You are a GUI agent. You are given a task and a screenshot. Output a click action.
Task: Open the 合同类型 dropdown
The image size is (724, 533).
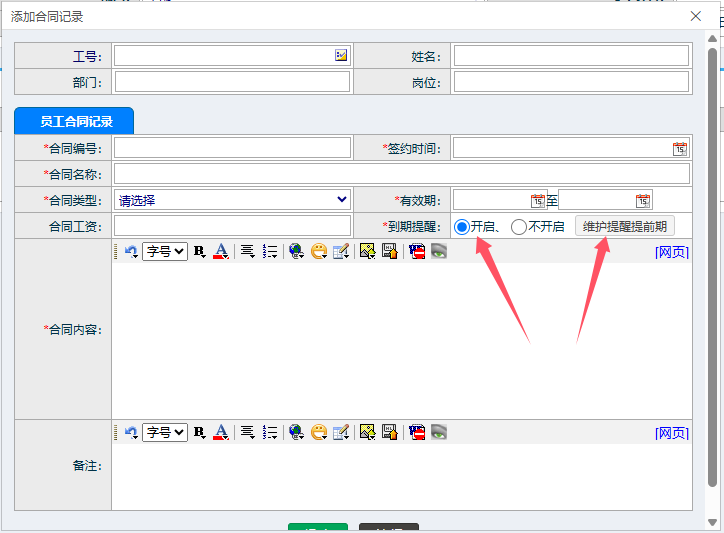point(232,200)
